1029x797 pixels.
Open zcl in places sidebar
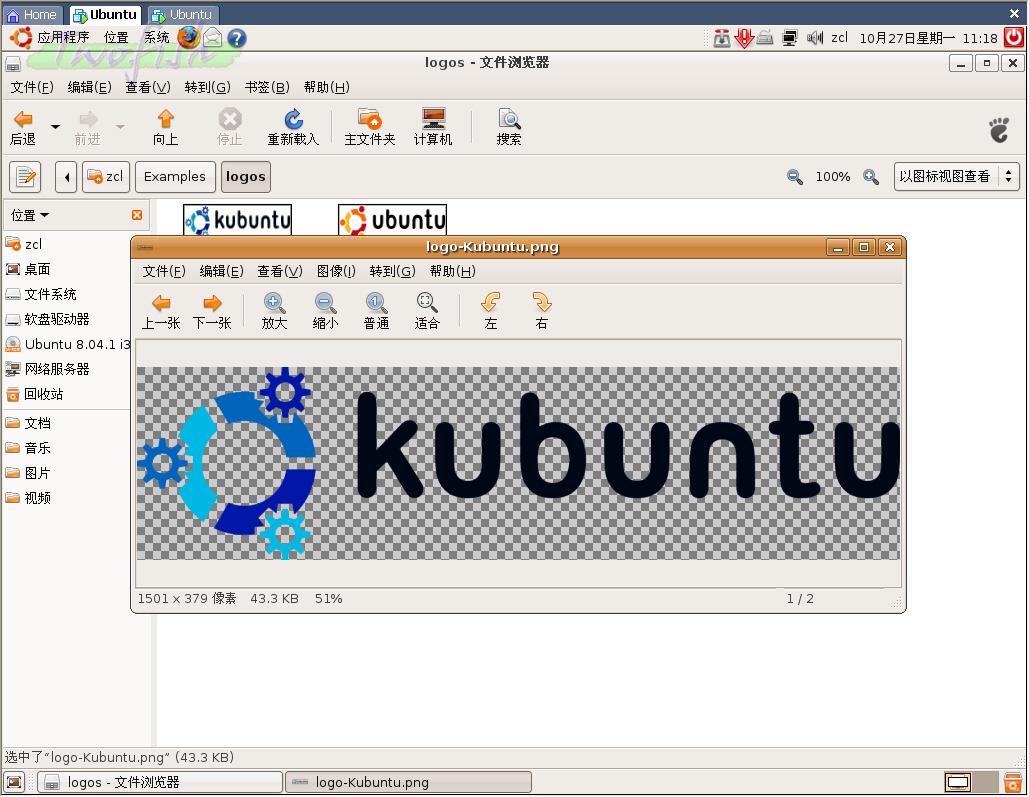coord(24,244)
